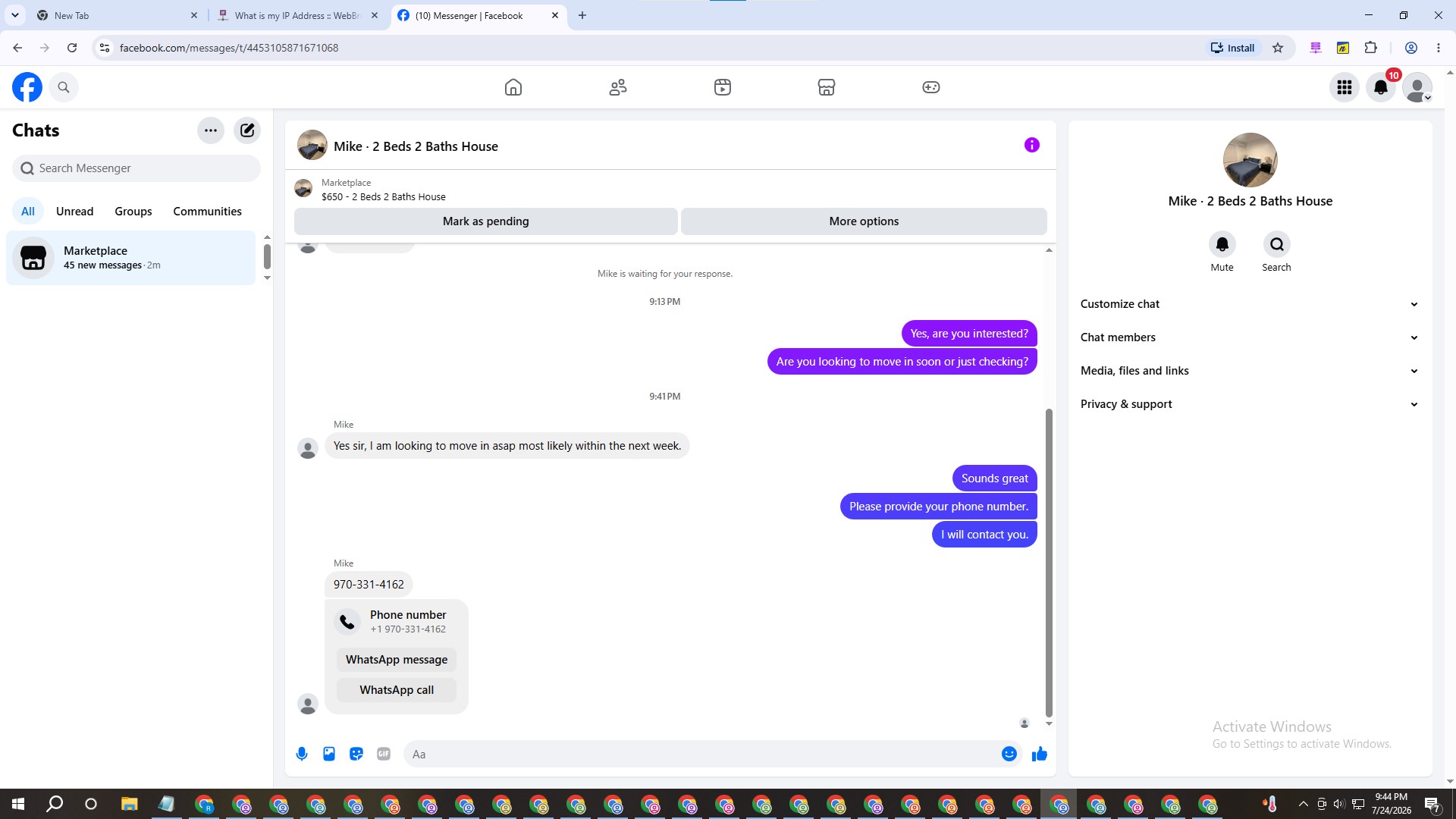The height and width of the screenshot is (819, 1456).
Task: Select the All chats filter
Action: point(28,212)
